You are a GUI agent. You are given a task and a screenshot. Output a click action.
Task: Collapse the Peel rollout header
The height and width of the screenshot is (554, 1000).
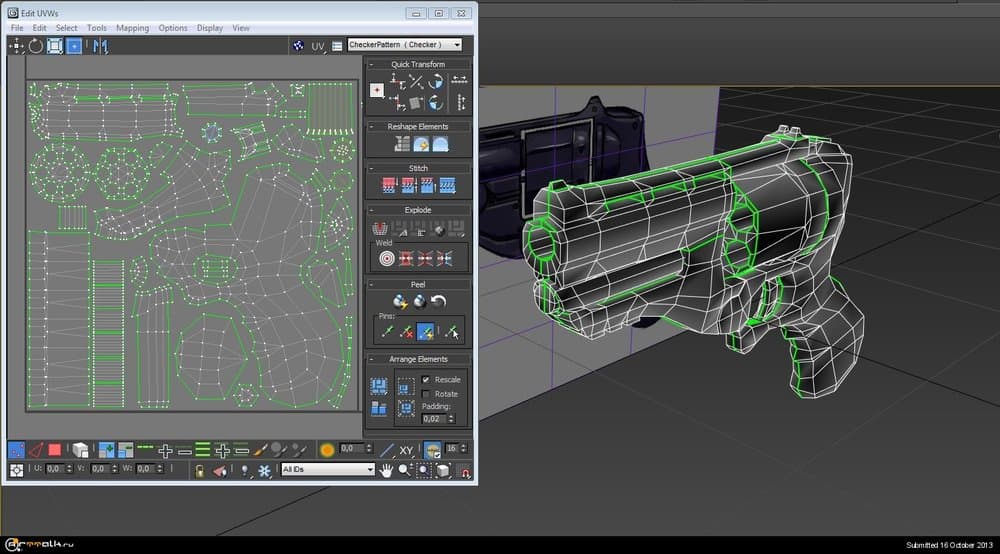point(418,284)
